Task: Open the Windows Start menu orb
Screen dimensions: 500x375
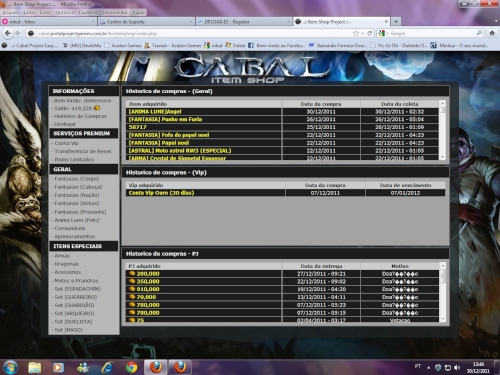Action: click(x=10, y=367)
